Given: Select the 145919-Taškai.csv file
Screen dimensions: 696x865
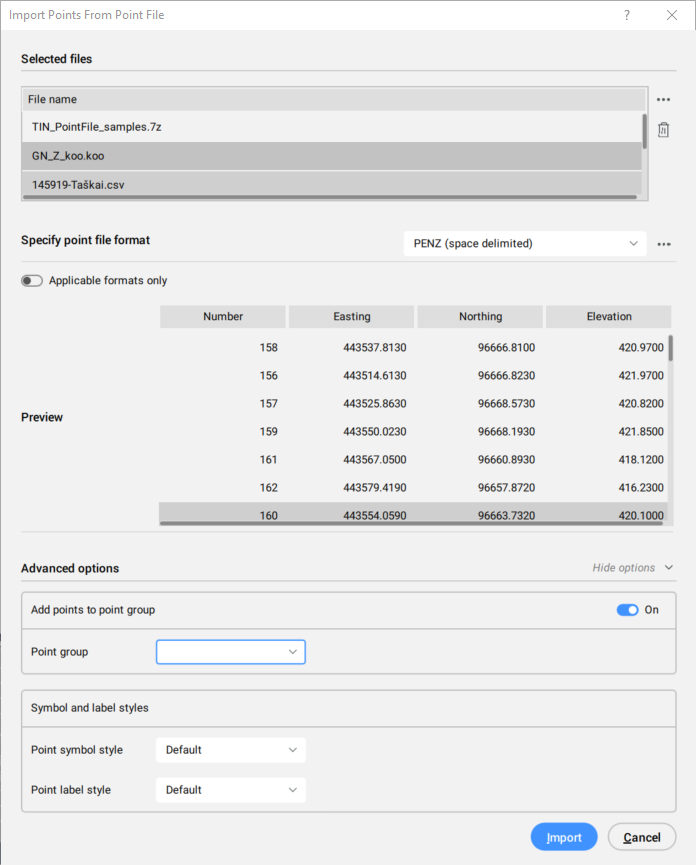Looking at the screenshot, I should (78, 185).
